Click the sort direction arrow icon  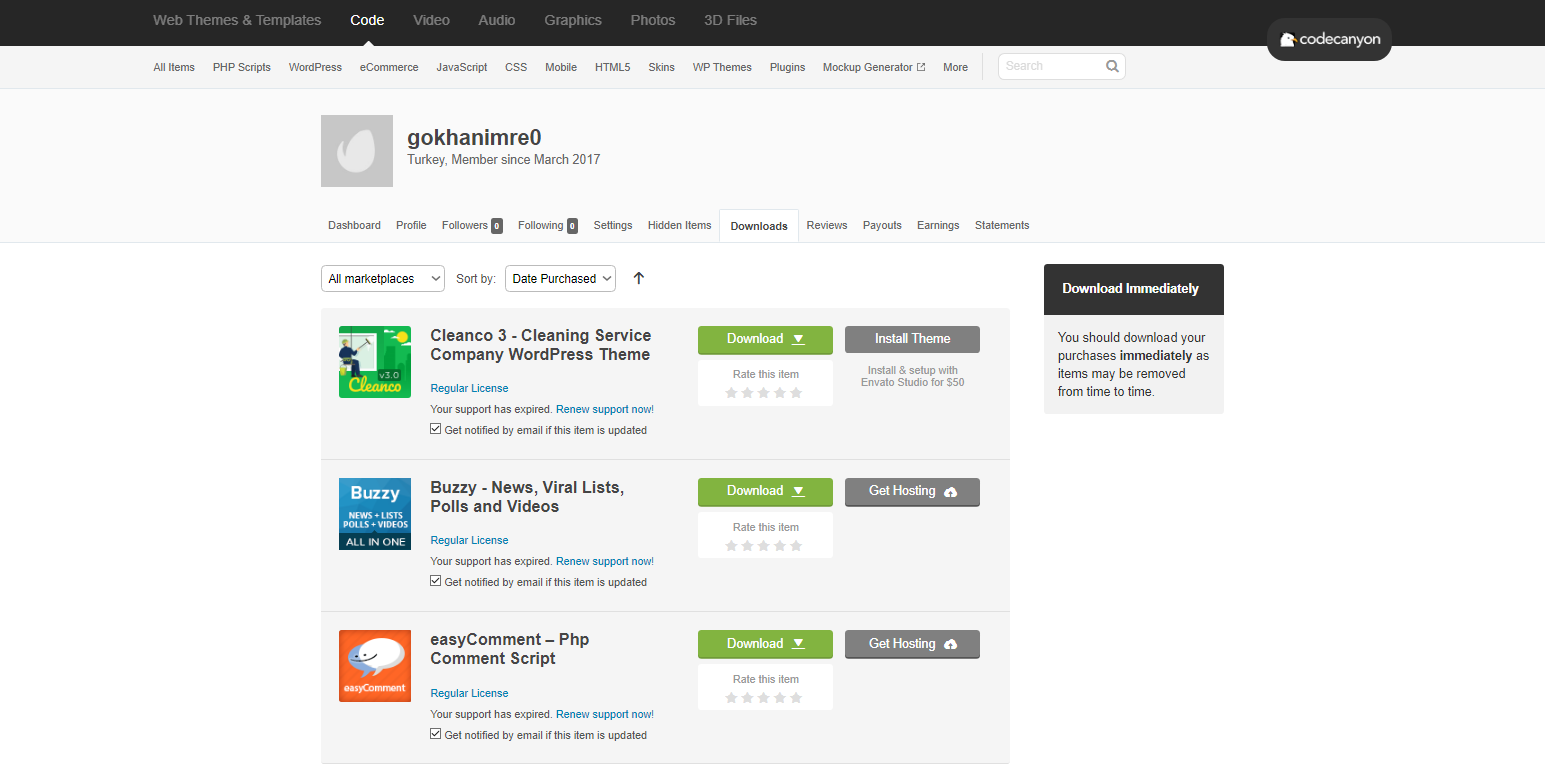click(639, 278)
